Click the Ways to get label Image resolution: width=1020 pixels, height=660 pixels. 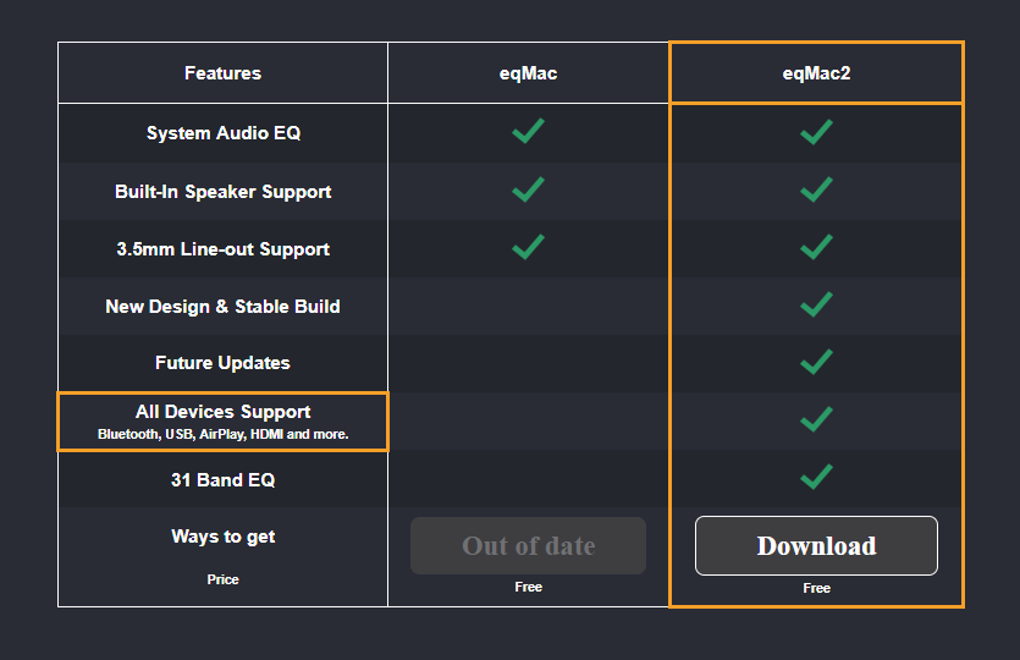coord(223,537)
